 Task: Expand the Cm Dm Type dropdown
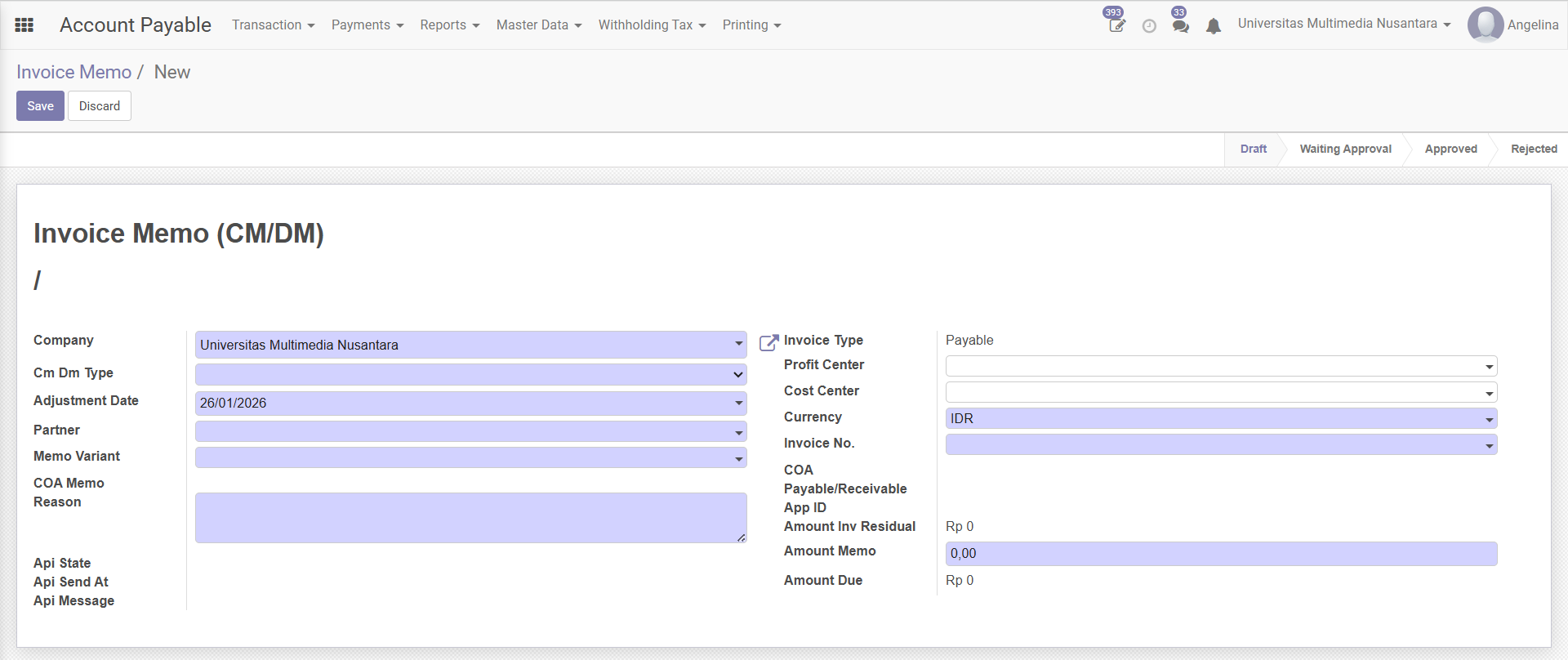click(x=470, y=374)
